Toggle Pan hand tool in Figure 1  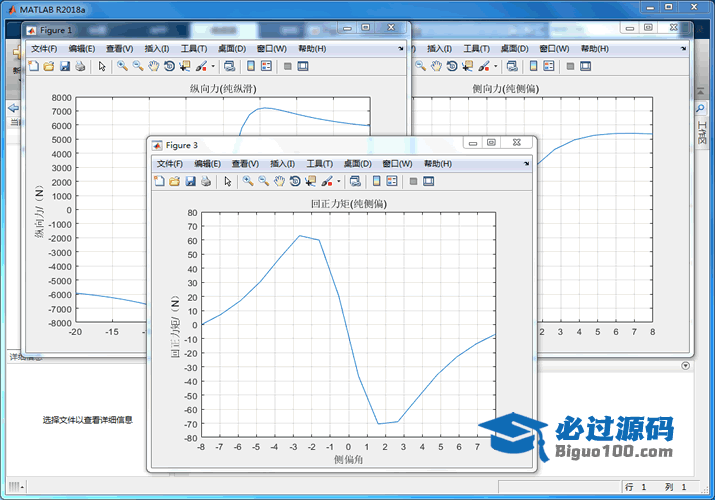pos(154,66)
